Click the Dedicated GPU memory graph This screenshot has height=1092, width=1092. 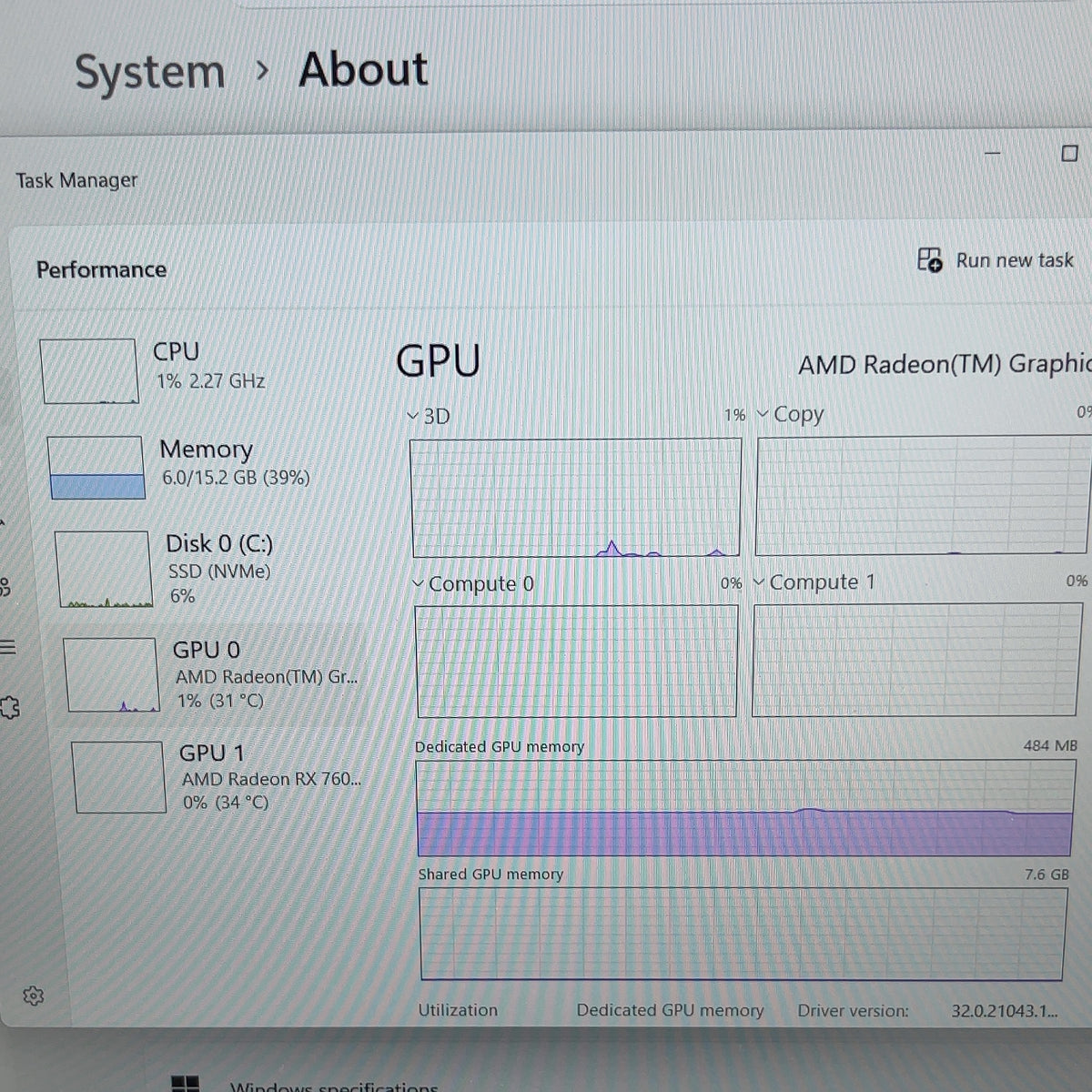745,808
